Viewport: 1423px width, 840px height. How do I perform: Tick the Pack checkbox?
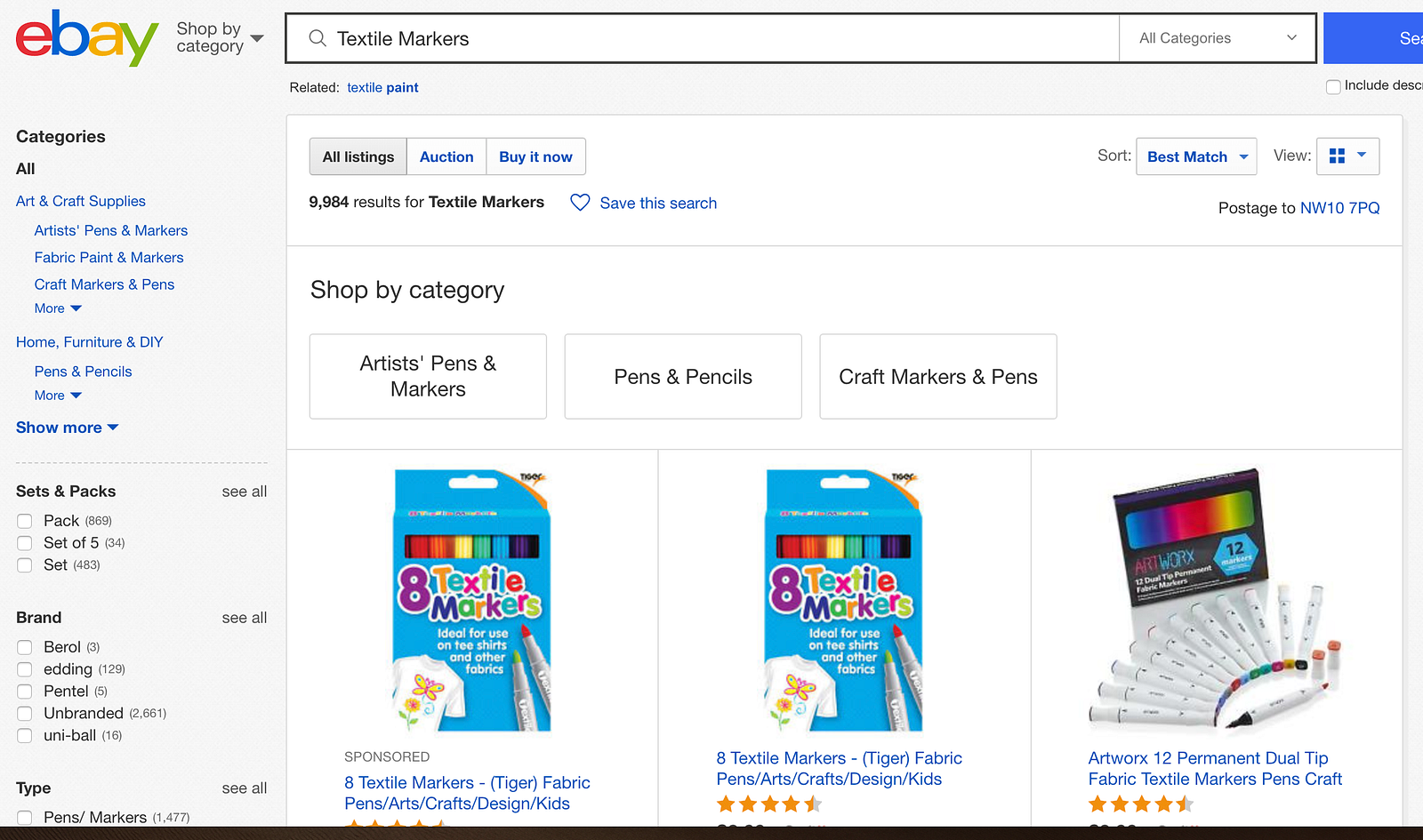click(x=25, y=521)
